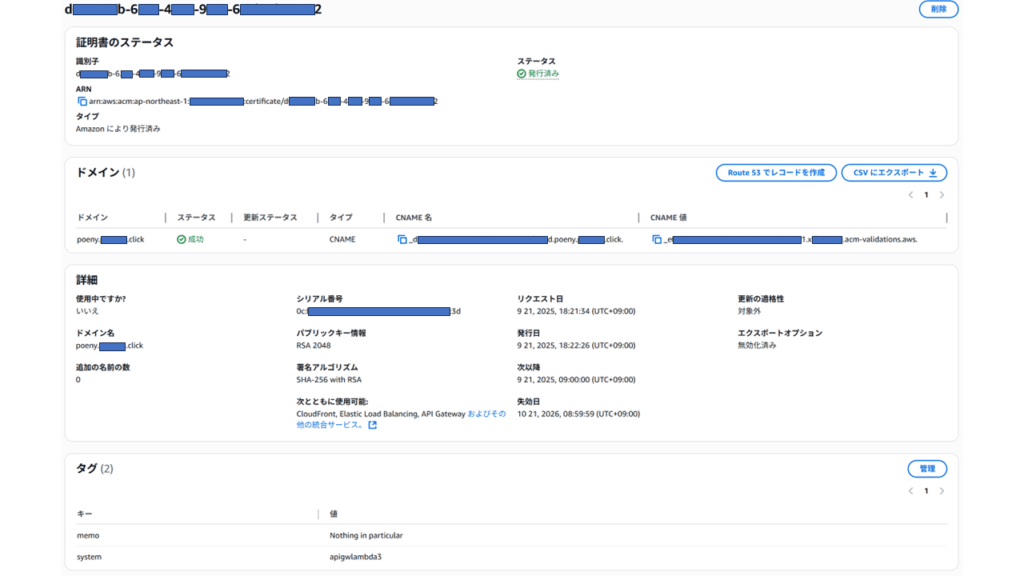The width and height of the screenshot is (1024, 576).
Task: Open tag management with 管理 button
Action: pyautogui.click(x=927, y=469)
